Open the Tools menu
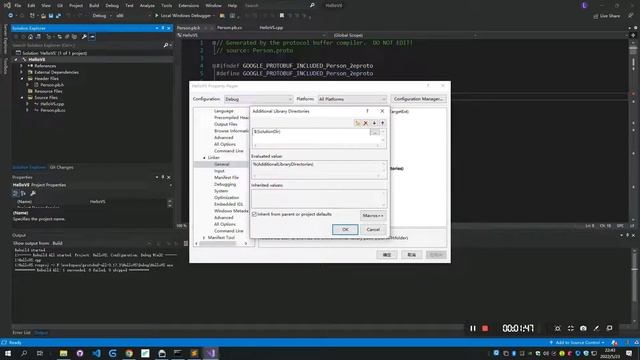Viewport: 640px width, 360px height. [167, 6]
